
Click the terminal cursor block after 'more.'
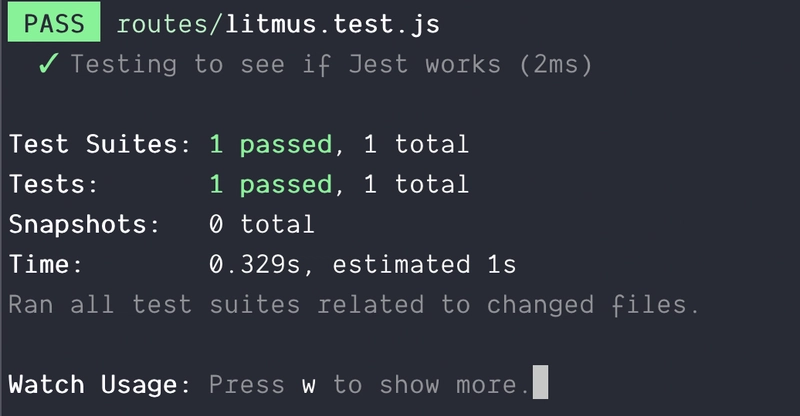pos(540,383)
